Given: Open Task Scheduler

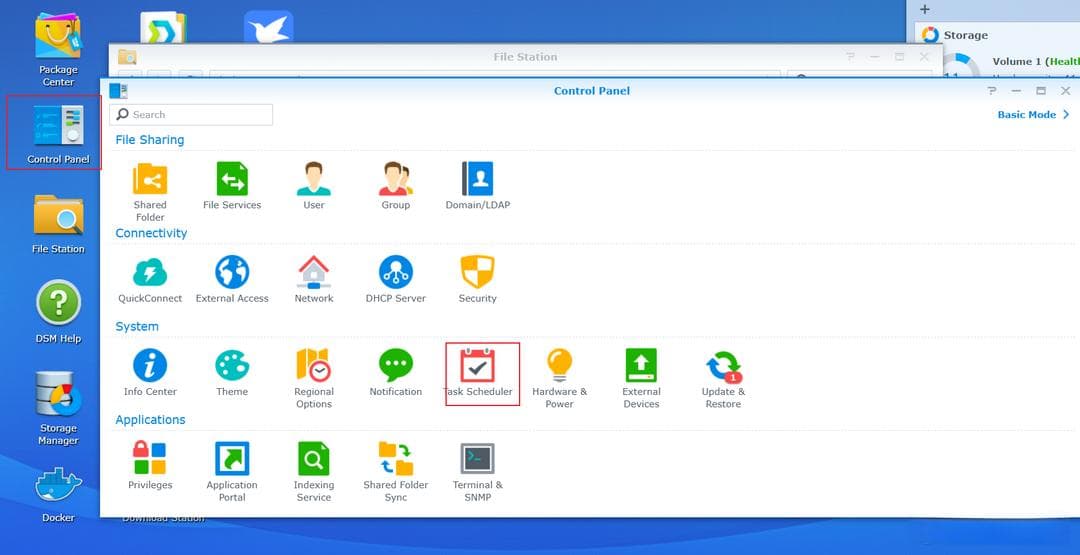Looking at the screenshot, I should tap(477, 372).
